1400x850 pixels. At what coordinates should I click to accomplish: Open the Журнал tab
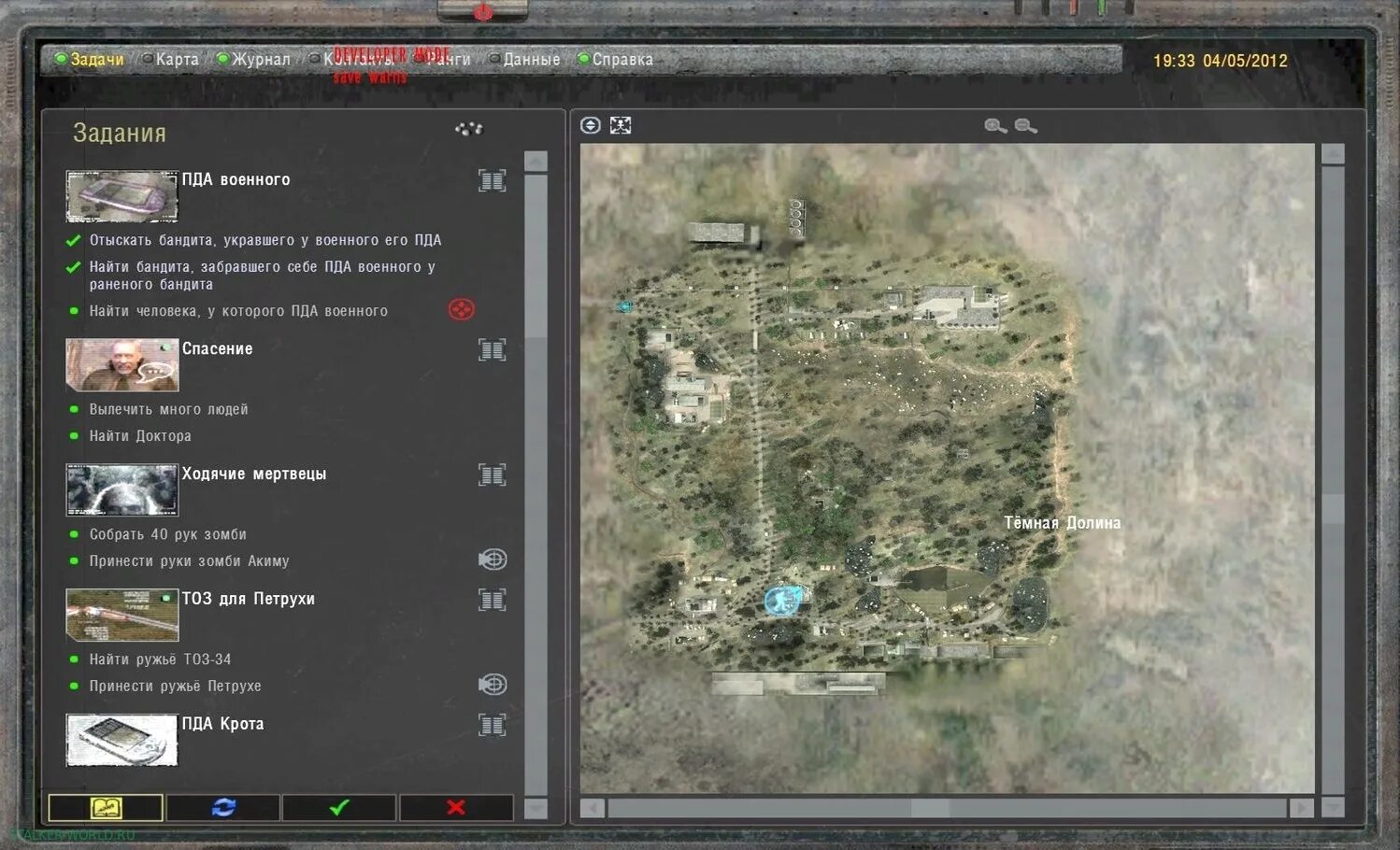[253, 59]
